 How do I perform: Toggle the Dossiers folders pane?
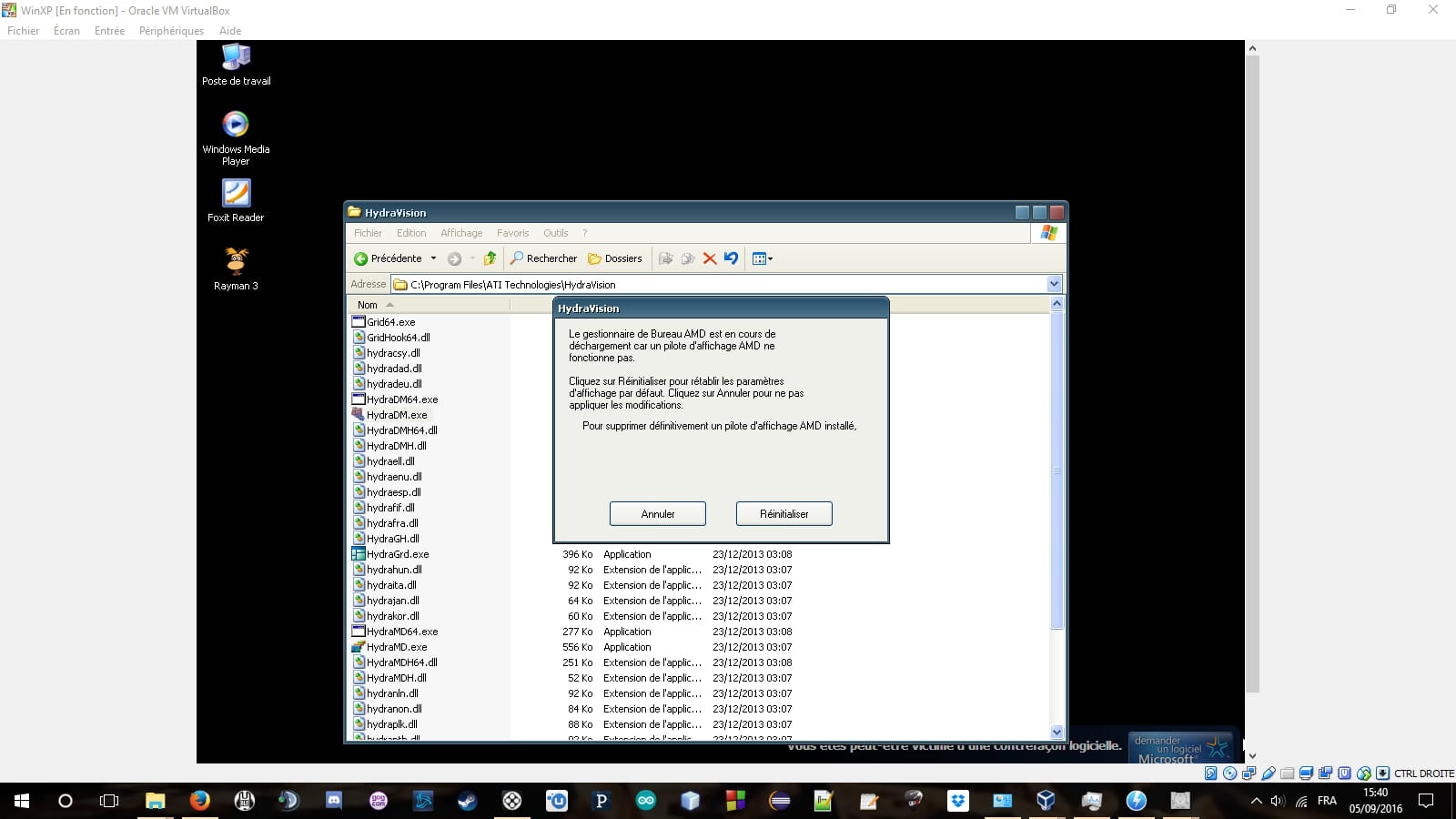[615, 258]
